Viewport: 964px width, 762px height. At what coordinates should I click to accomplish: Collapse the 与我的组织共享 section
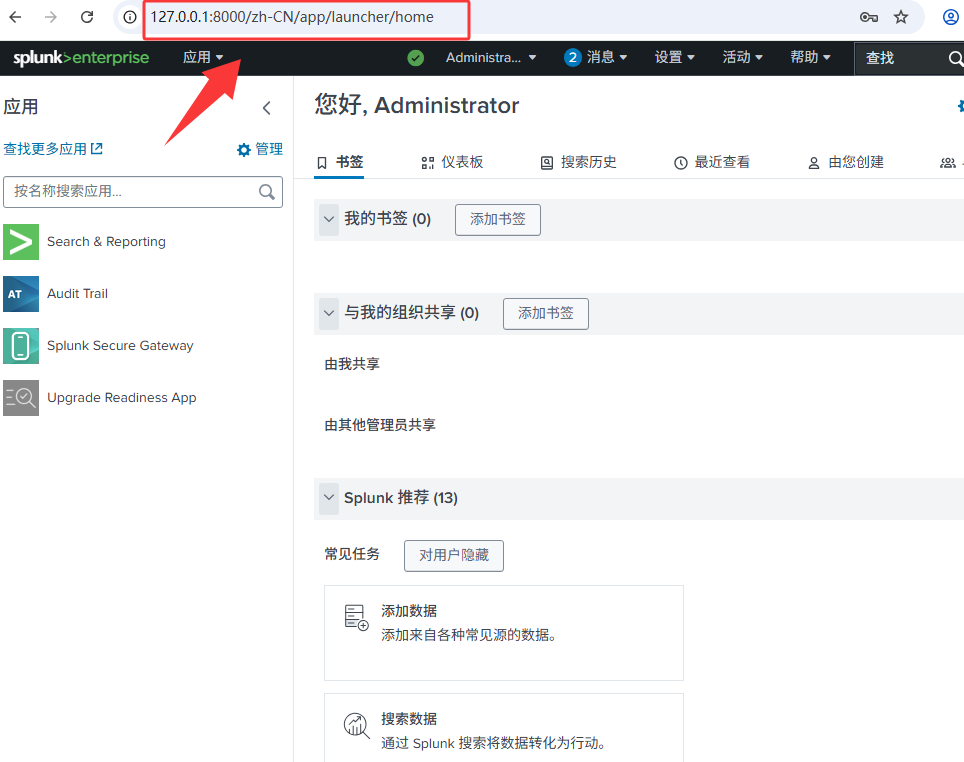click(329, 314)
